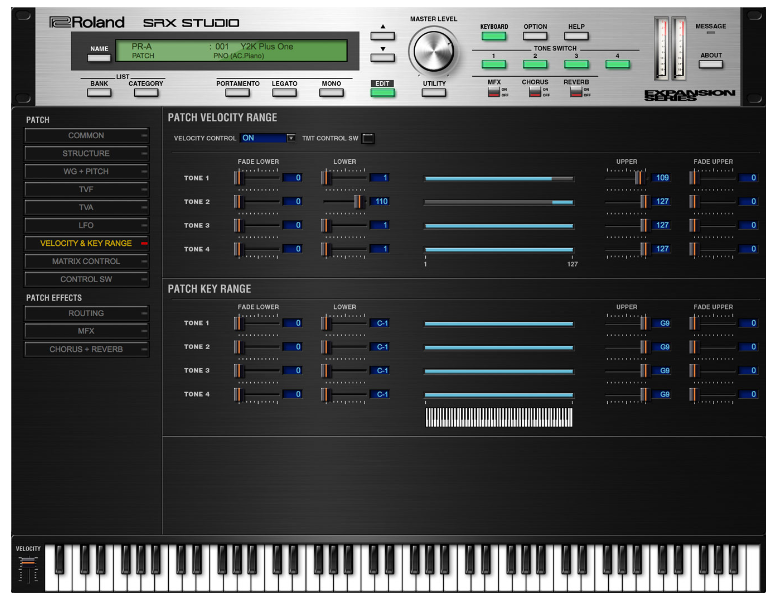
Task: Click Tone 4 key range Fade Lower slider
Action: 257,394
